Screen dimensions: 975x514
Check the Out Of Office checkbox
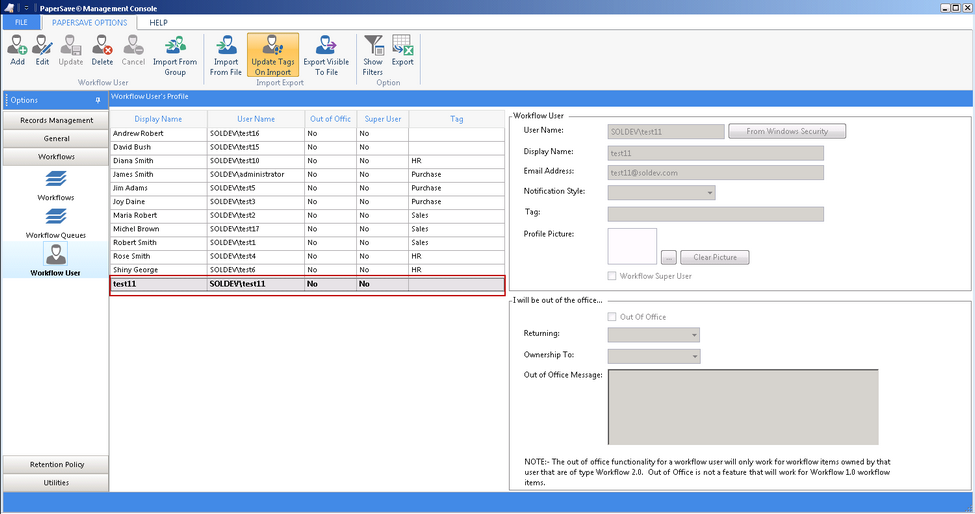coord(612,317)
